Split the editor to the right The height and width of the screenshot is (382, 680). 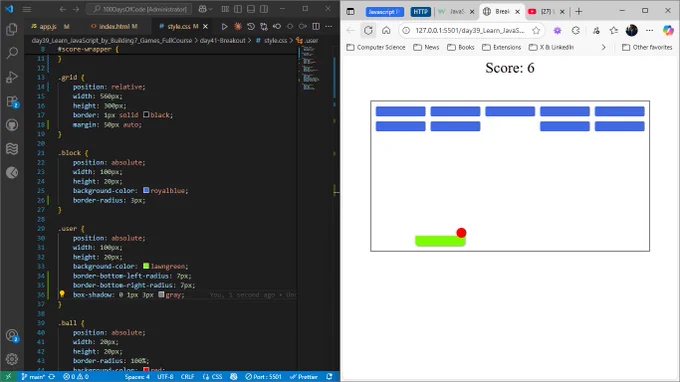tap(316, 26)
